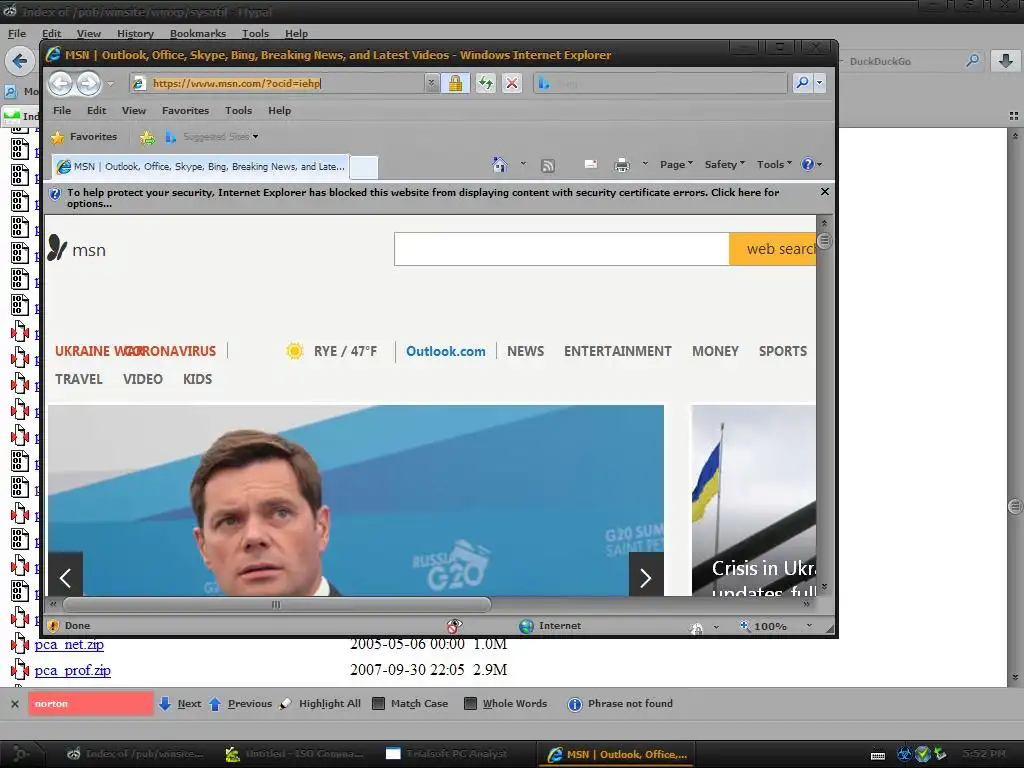Open recent pages dropdown beside the forward button
Image resolution: width=1024 pixels, height=768 pixels.
110,84
